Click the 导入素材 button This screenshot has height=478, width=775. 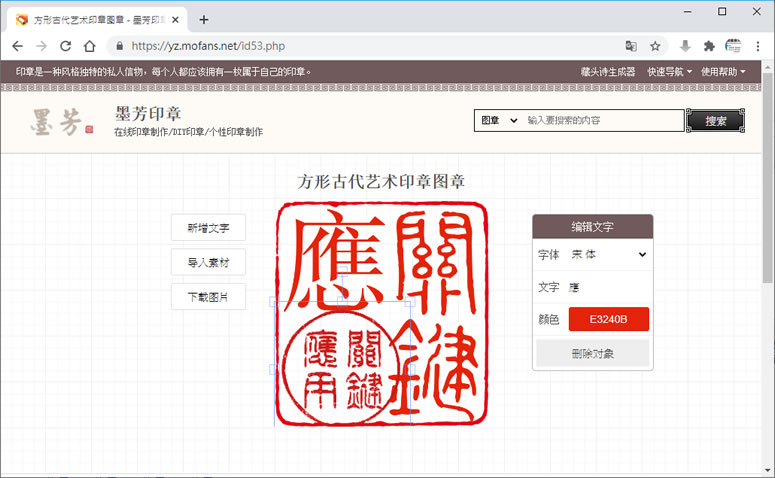coord(208,262)
